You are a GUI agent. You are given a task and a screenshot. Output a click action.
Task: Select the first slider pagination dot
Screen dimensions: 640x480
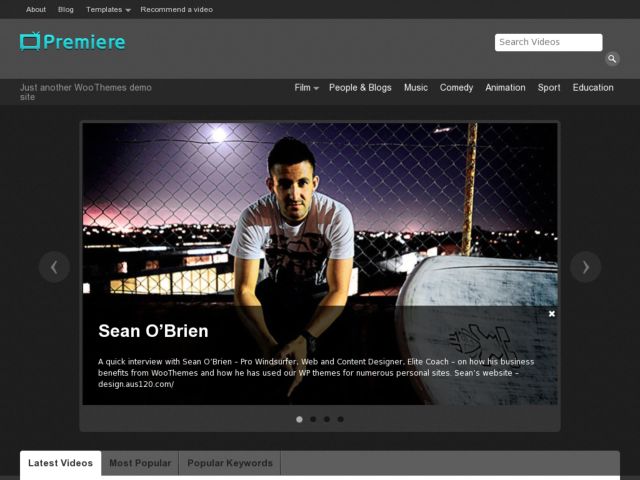[299, 419]
